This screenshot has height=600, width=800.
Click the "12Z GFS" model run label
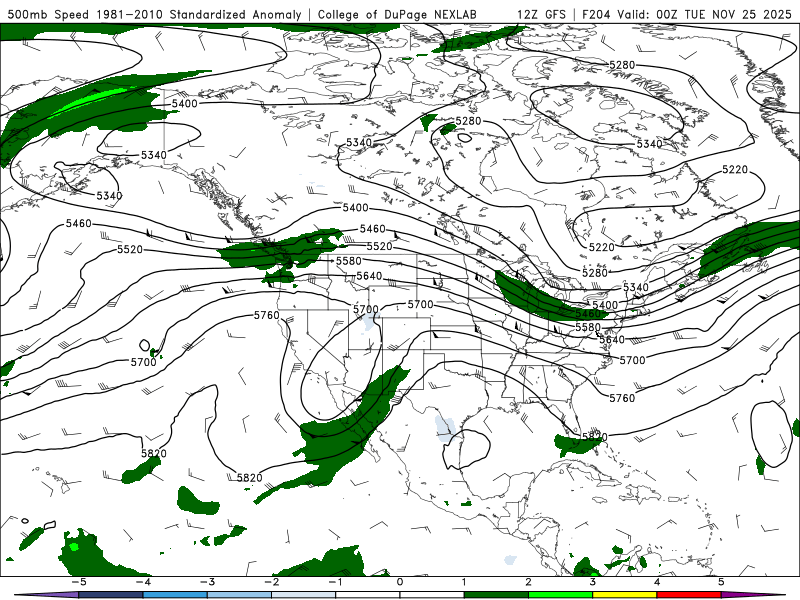click(541, 14)
